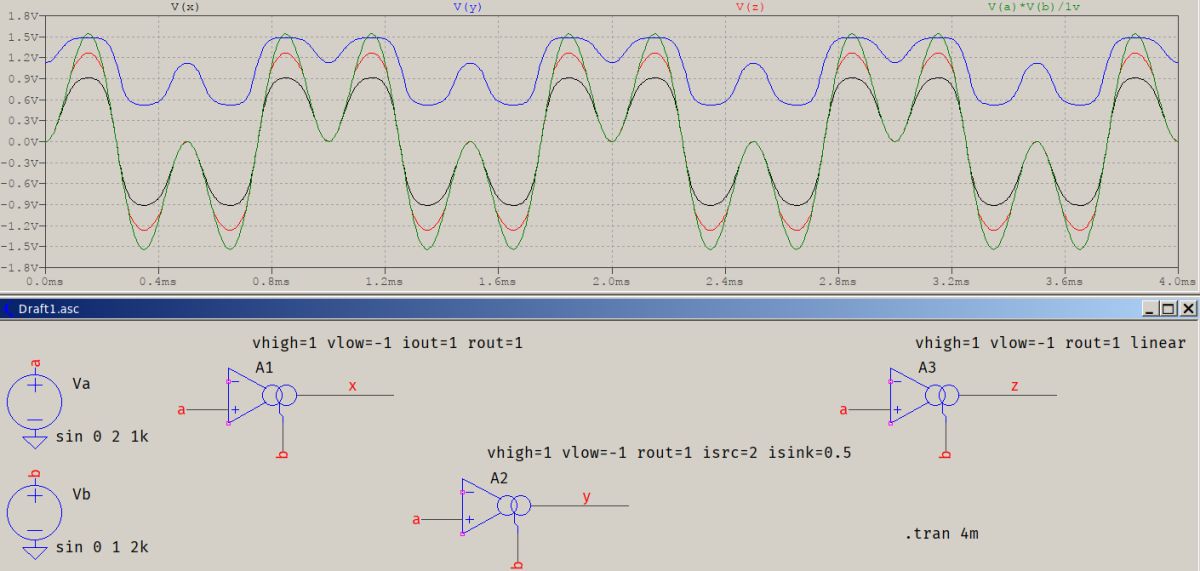Viewport: 1200px width, 571px height.
Task: Close the Draft1.asc window
Action: point(1187,309)
